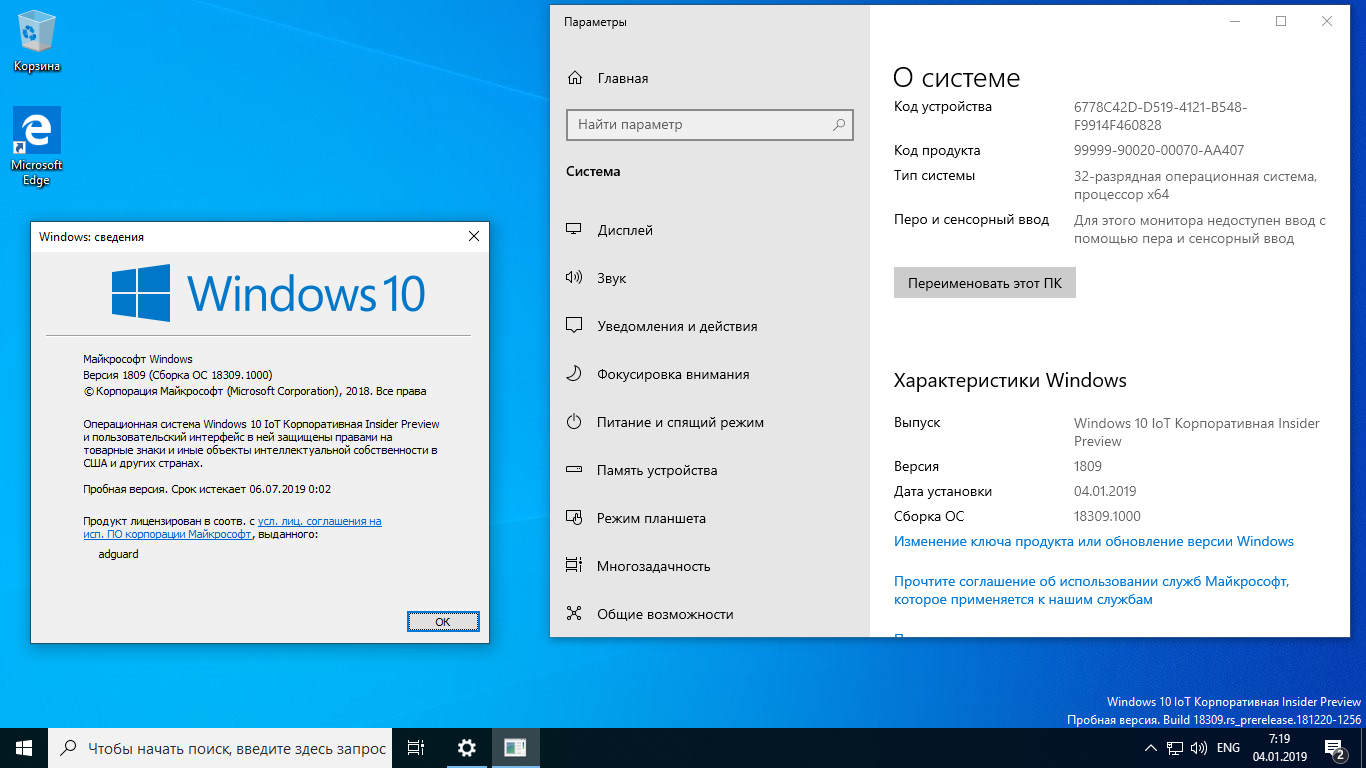Go to Главная settings home
1366x768 pixels.
pos(710,78)
